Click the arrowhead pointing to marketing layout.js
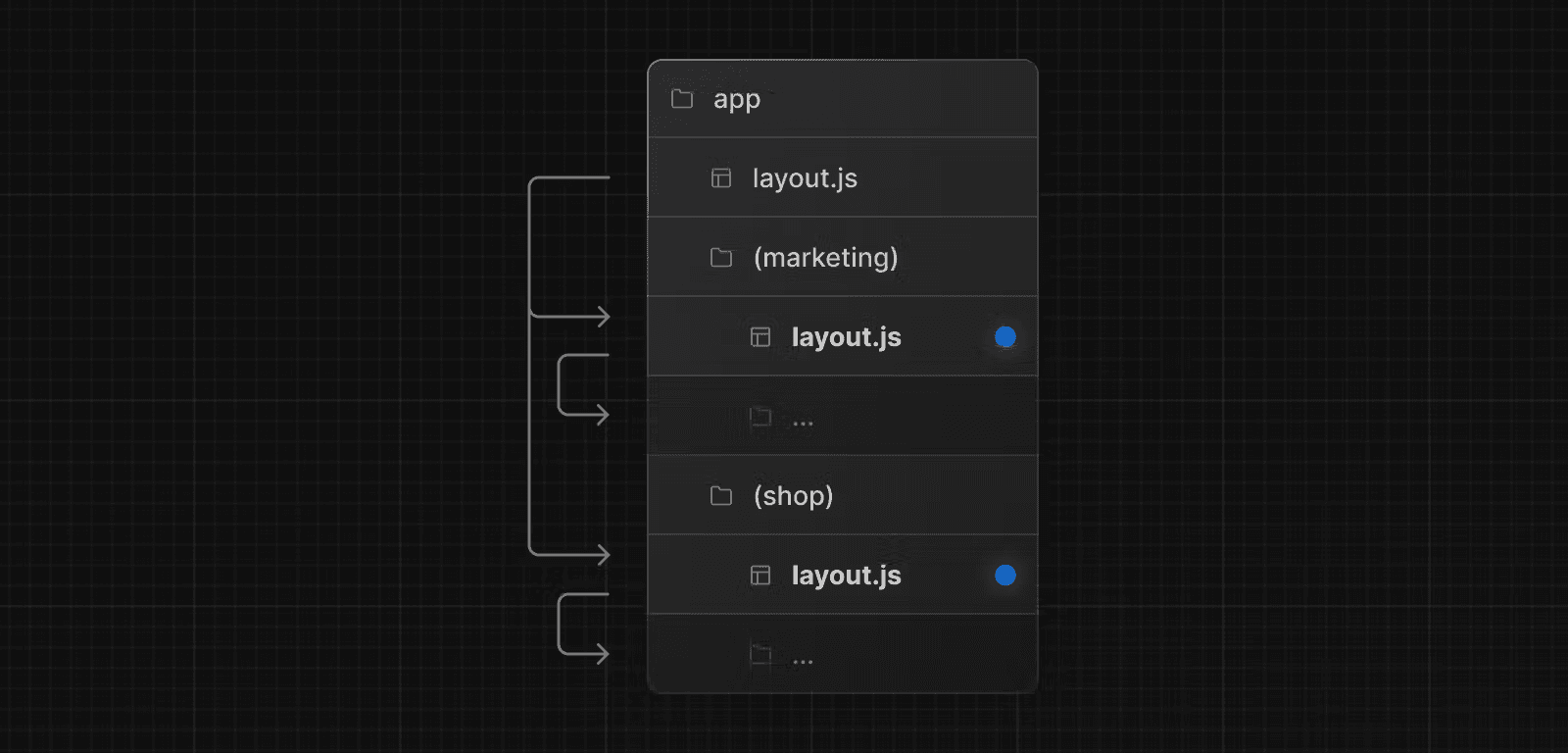This screenshot has width=1568, height=753. [604, 316]
